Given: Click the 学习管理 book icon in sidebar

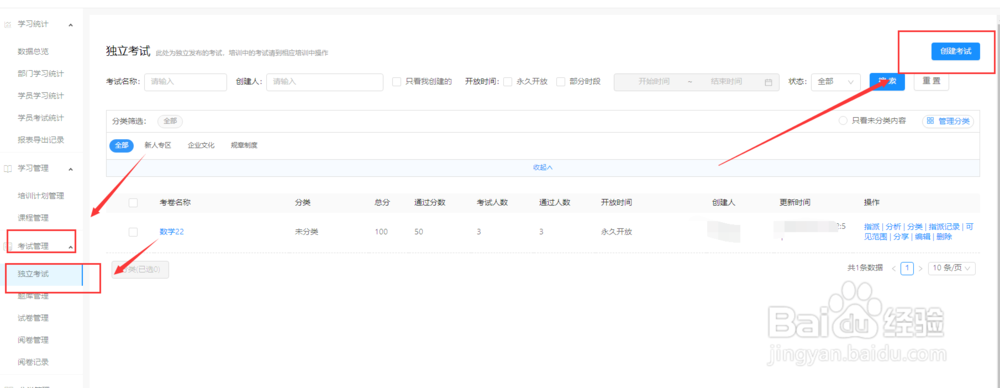Looking at the screenshot, I should pos(8,169).
